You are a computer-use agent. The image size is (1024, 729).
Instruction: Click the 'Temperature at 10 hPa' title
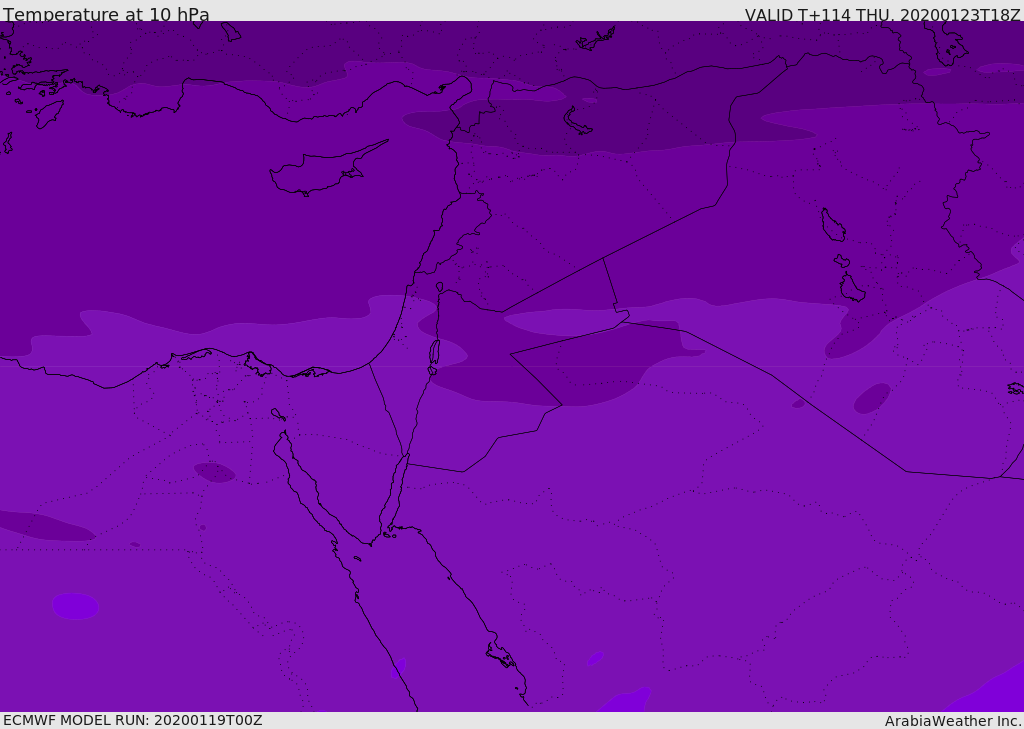click(106, 15)
